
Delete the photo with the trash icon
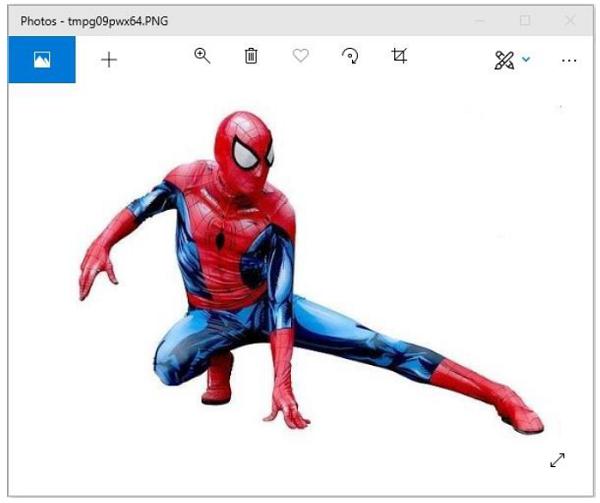pos(251,57)
